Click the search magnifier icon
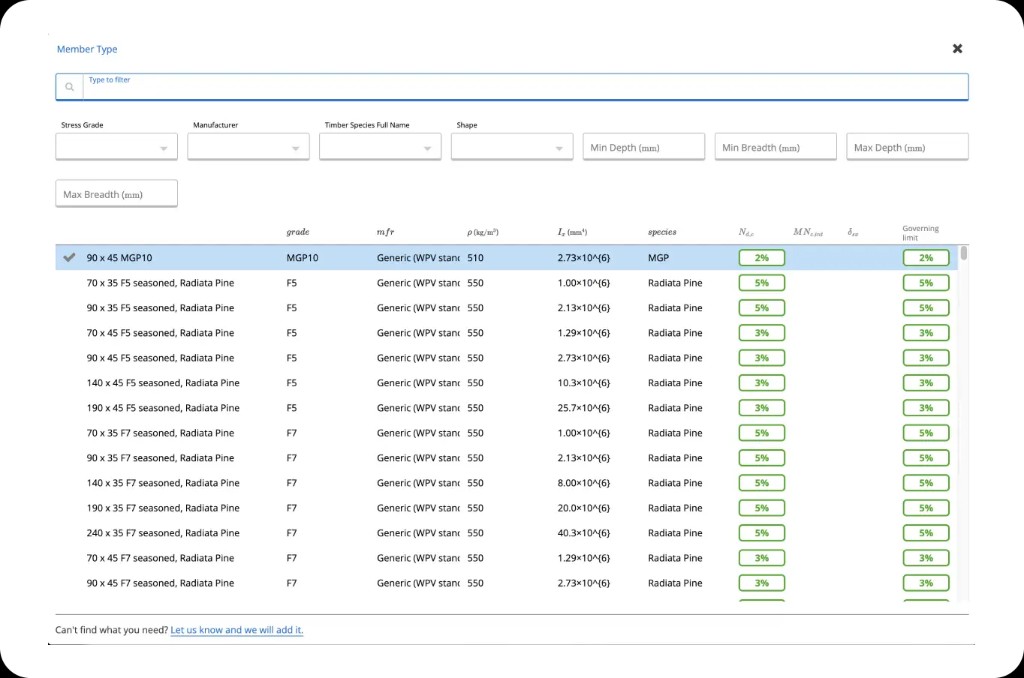The height and width of the screenshot is (678, 1024). point(69,87)
